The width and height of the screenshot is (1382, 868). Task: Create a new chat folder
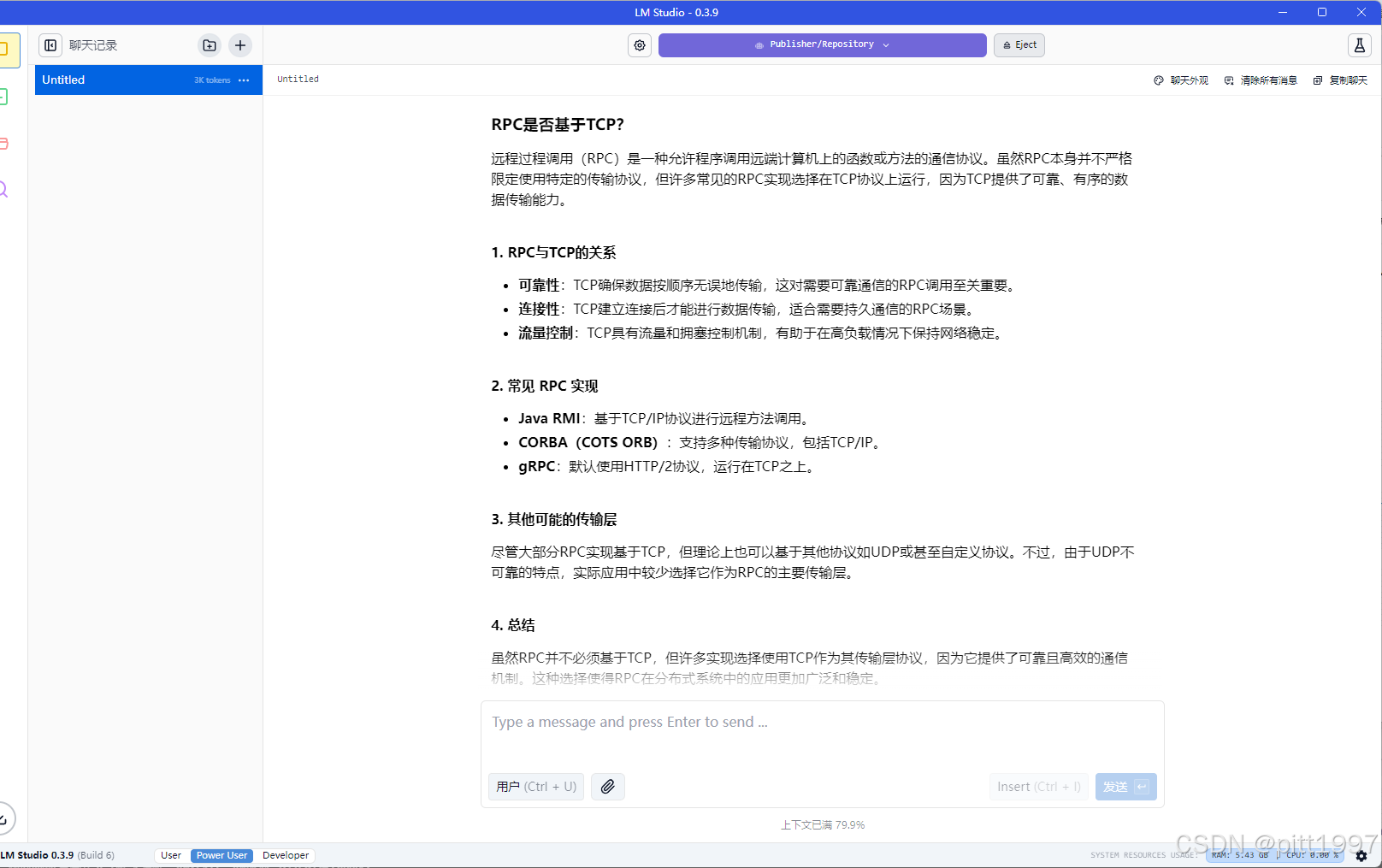tap(210, 45)
